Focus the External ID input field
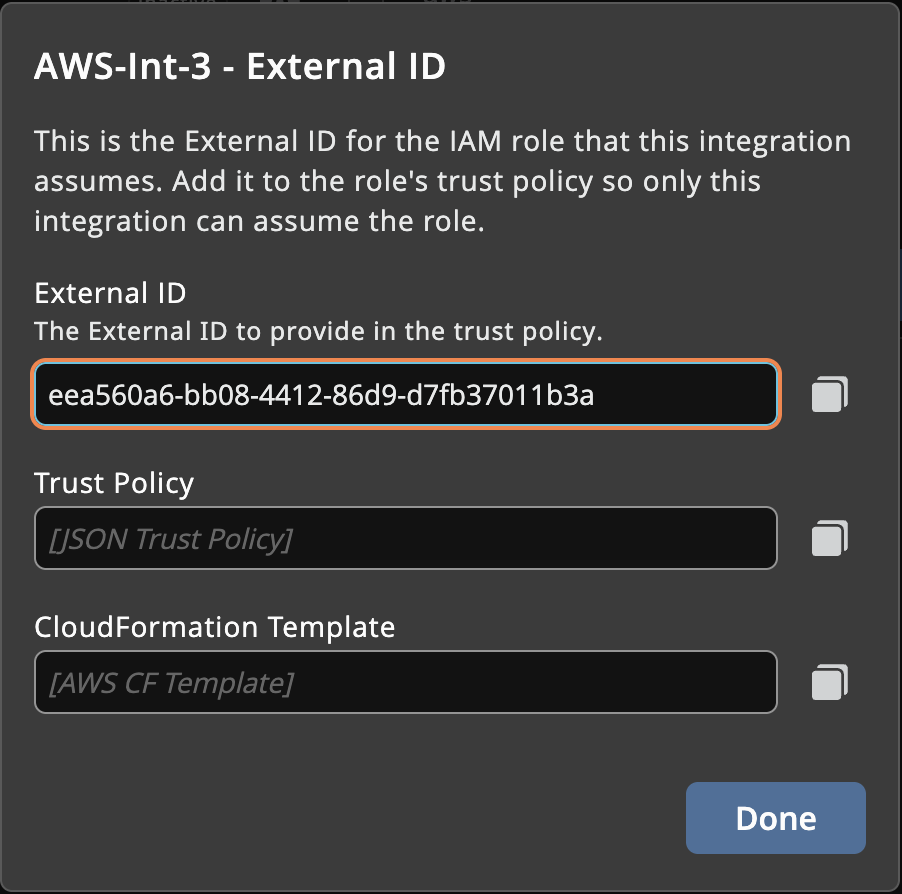Screen dimensions: 902x894 406,395
